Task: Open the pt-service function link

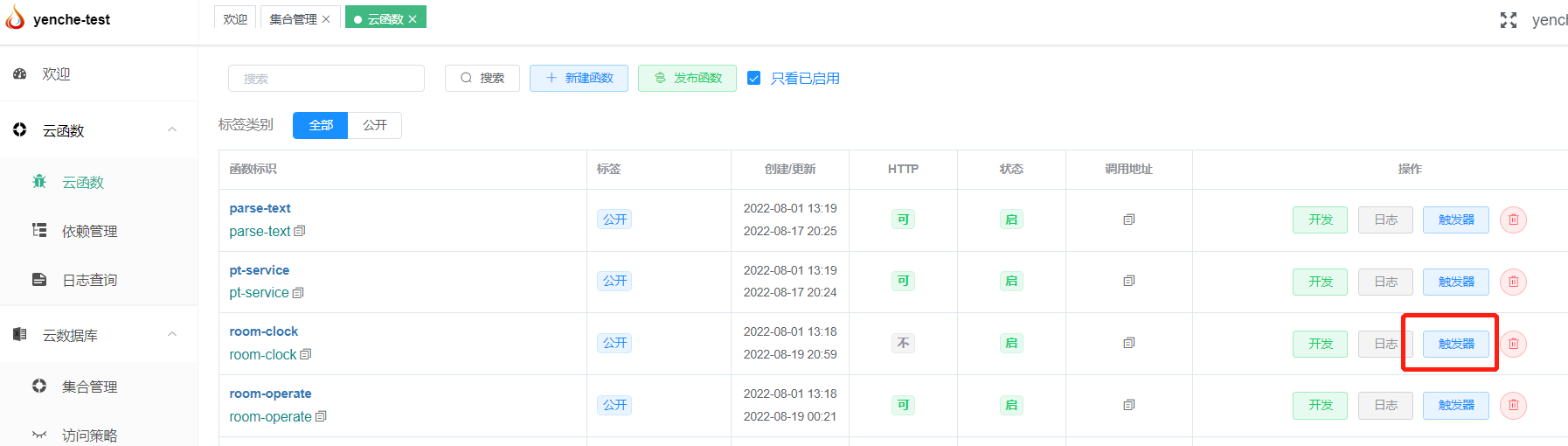Action: click(260, 270)
